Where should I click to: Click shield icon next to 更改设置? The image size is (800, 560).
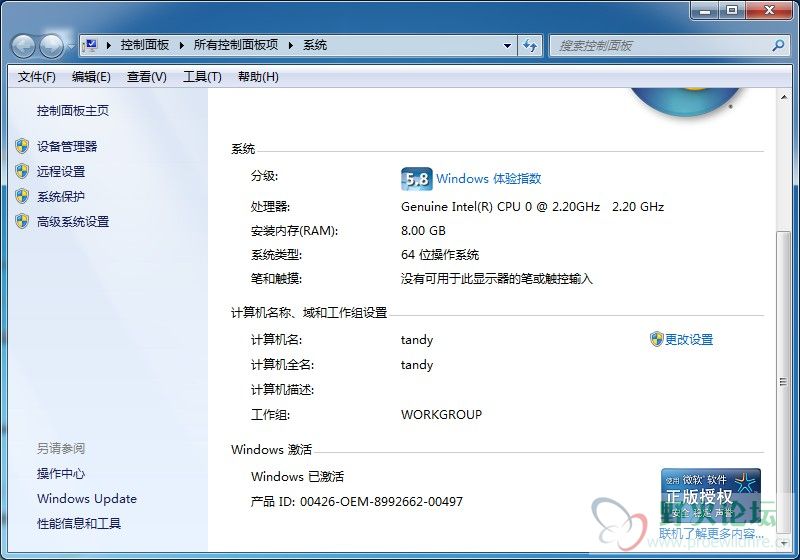(x=656, y=339)
